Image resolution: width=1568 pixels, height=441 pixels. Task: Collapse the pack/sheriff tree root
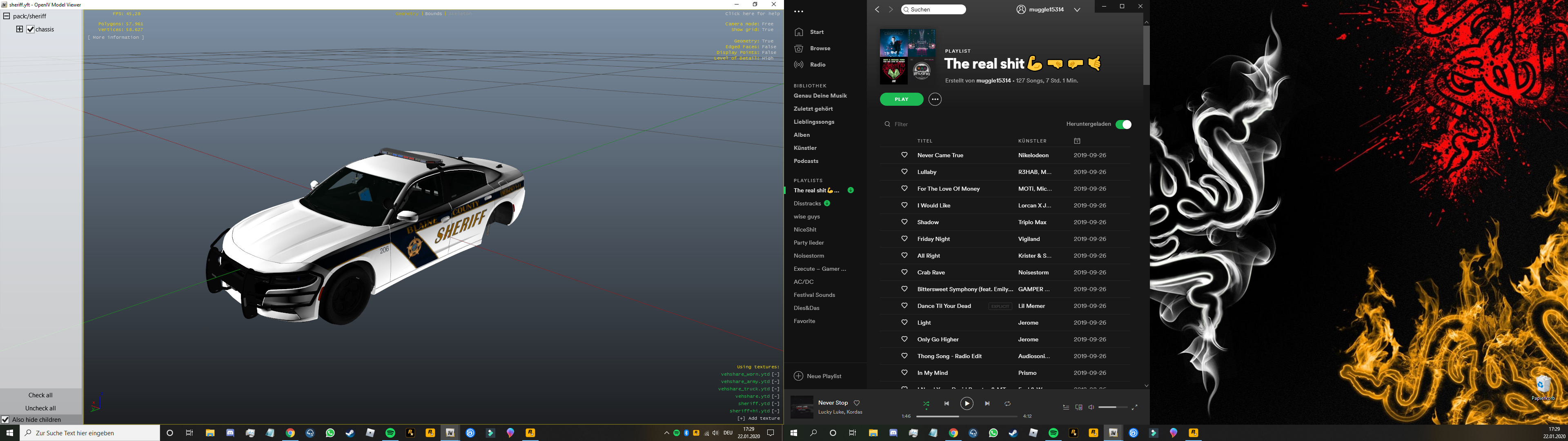click(x=7, y=16)
